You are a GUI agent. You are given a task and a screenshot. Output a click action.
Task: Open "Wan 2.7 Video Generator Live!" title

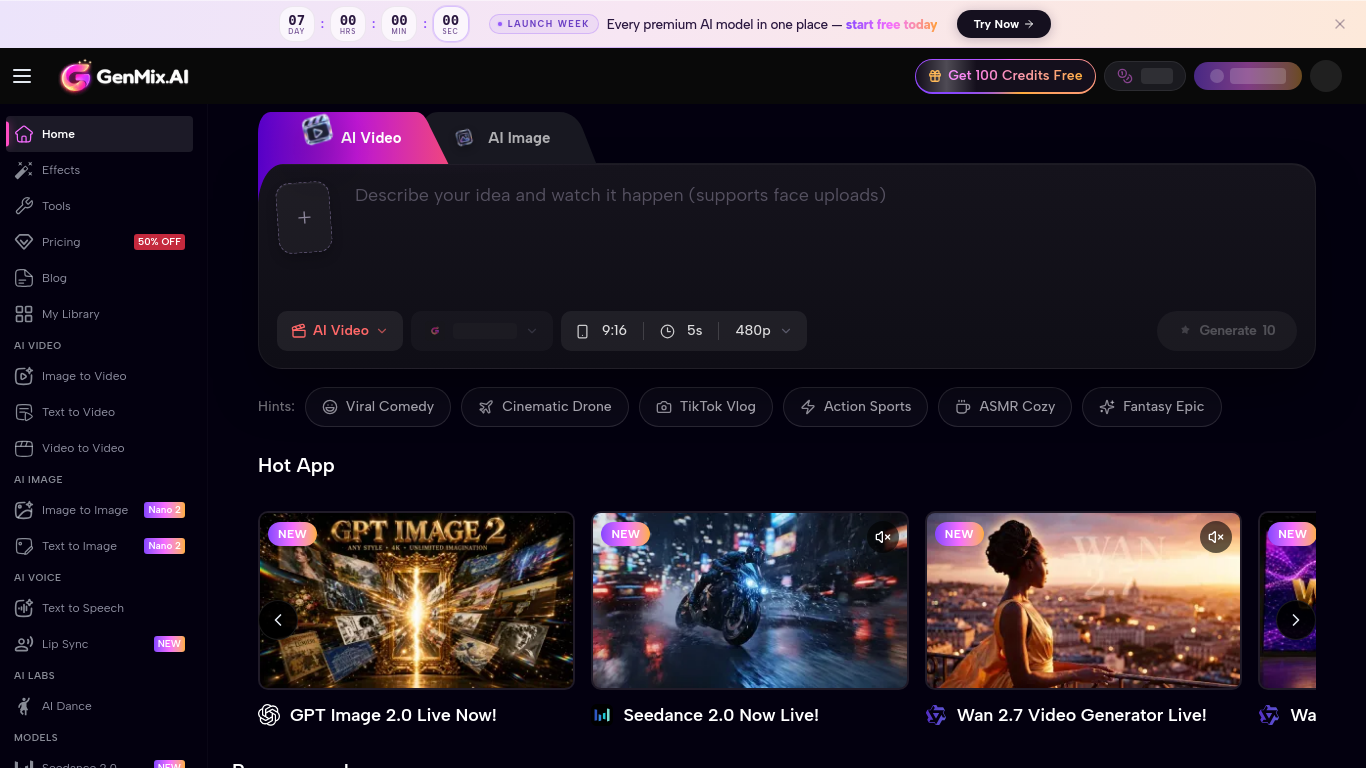click(x=1082, y=716)
